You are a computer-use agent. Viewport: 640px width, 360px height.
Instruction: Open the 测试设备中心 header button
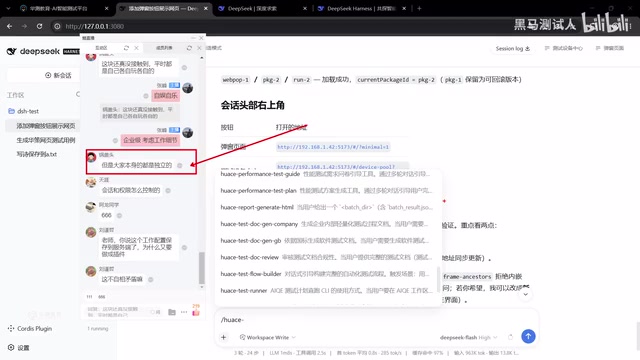(564, 48)
